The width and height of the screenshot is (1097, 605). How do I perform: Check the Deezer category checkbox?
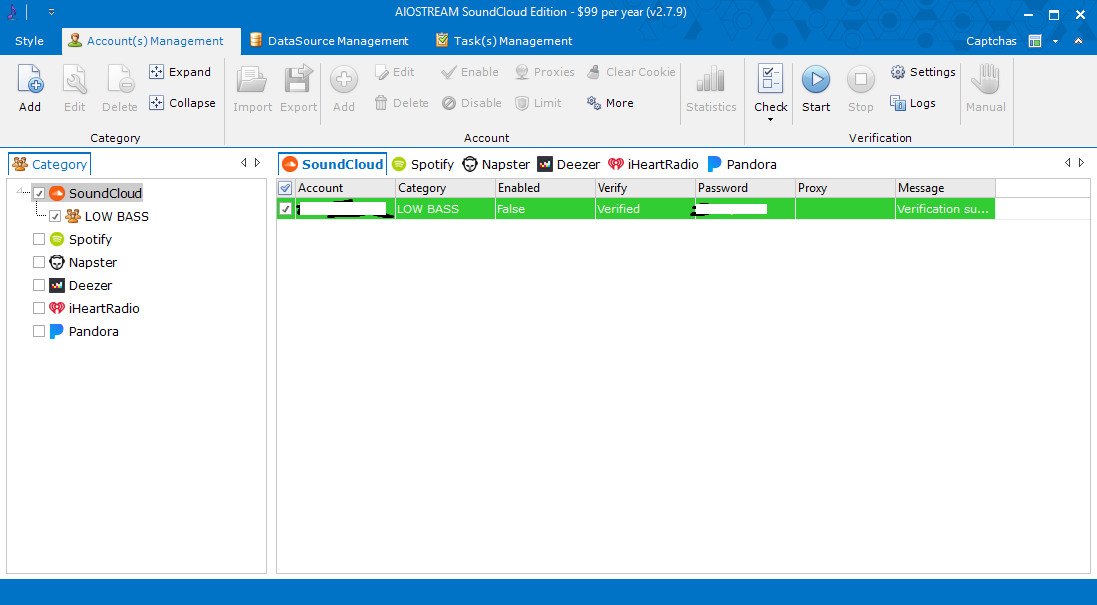39,286
